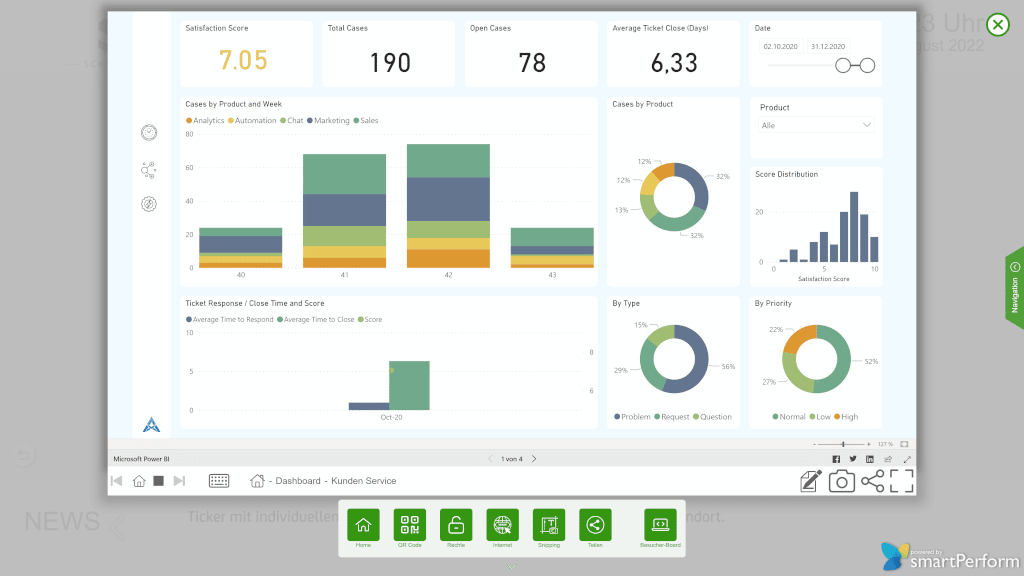The height and width of the screenshot is (576, 1024).
Task: Click the Power BI share arrow icon
Action: (x=888, y=459)
